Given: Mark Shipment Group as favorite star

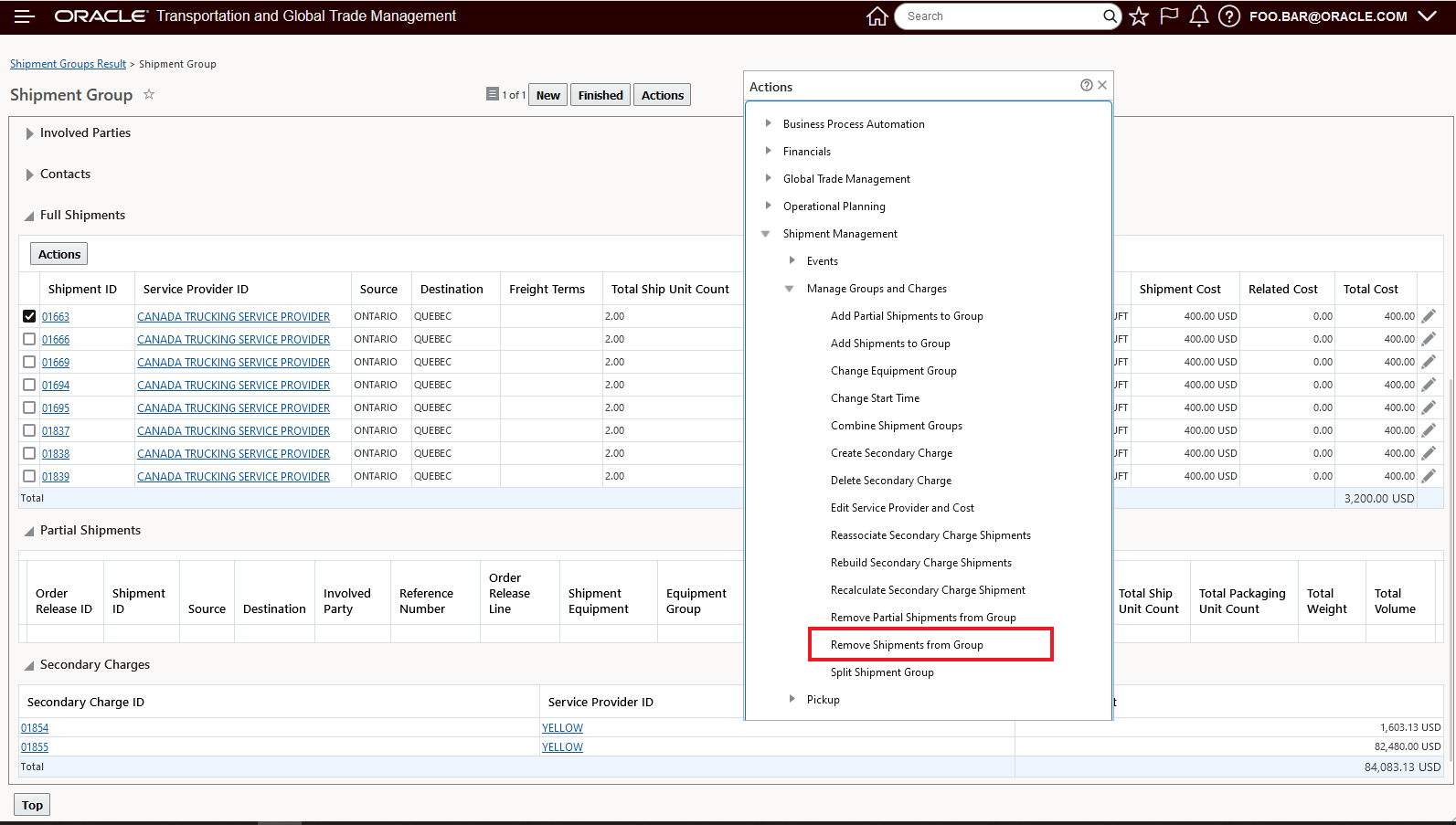Looking at the screenshot, I should 149,95.
